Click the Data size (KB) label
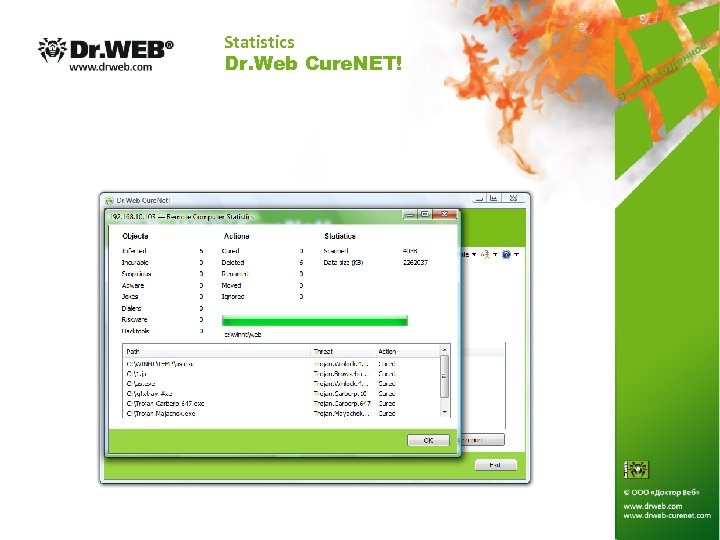The width and height of the screenshot is (720, 540). [343, 263]
